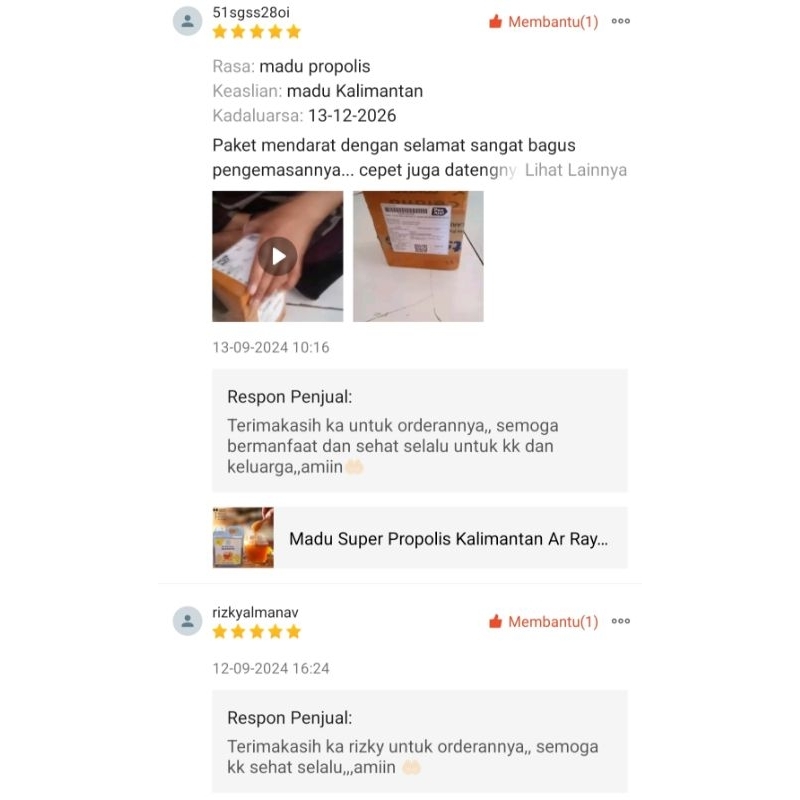The height and width of the screenshot is (800, 800).
Task: Expand review text with Lihat Lainnya
Action: point(576,170)
